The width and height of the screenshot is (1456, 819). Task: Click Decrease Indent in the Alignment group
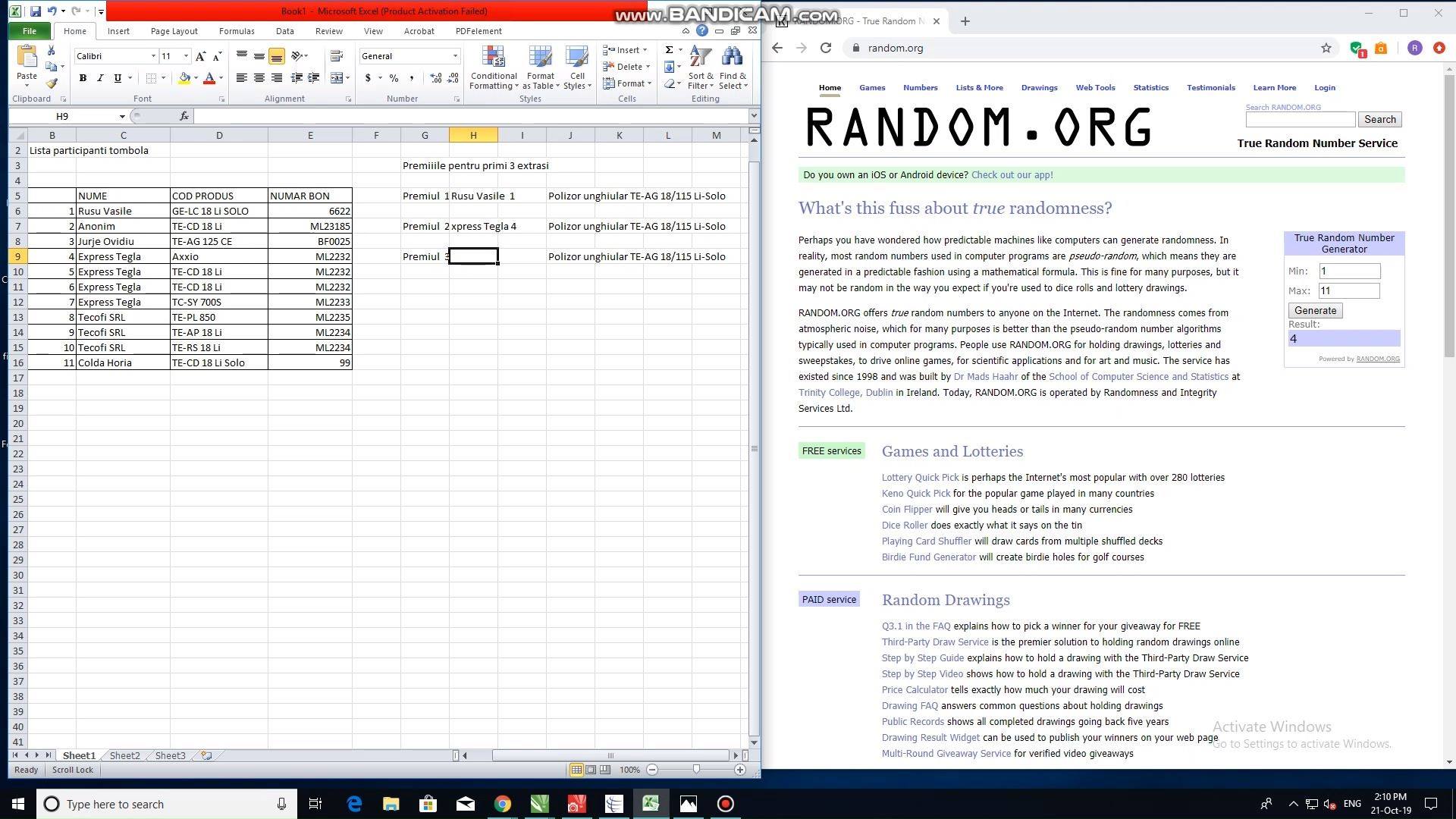click(297, 78)
